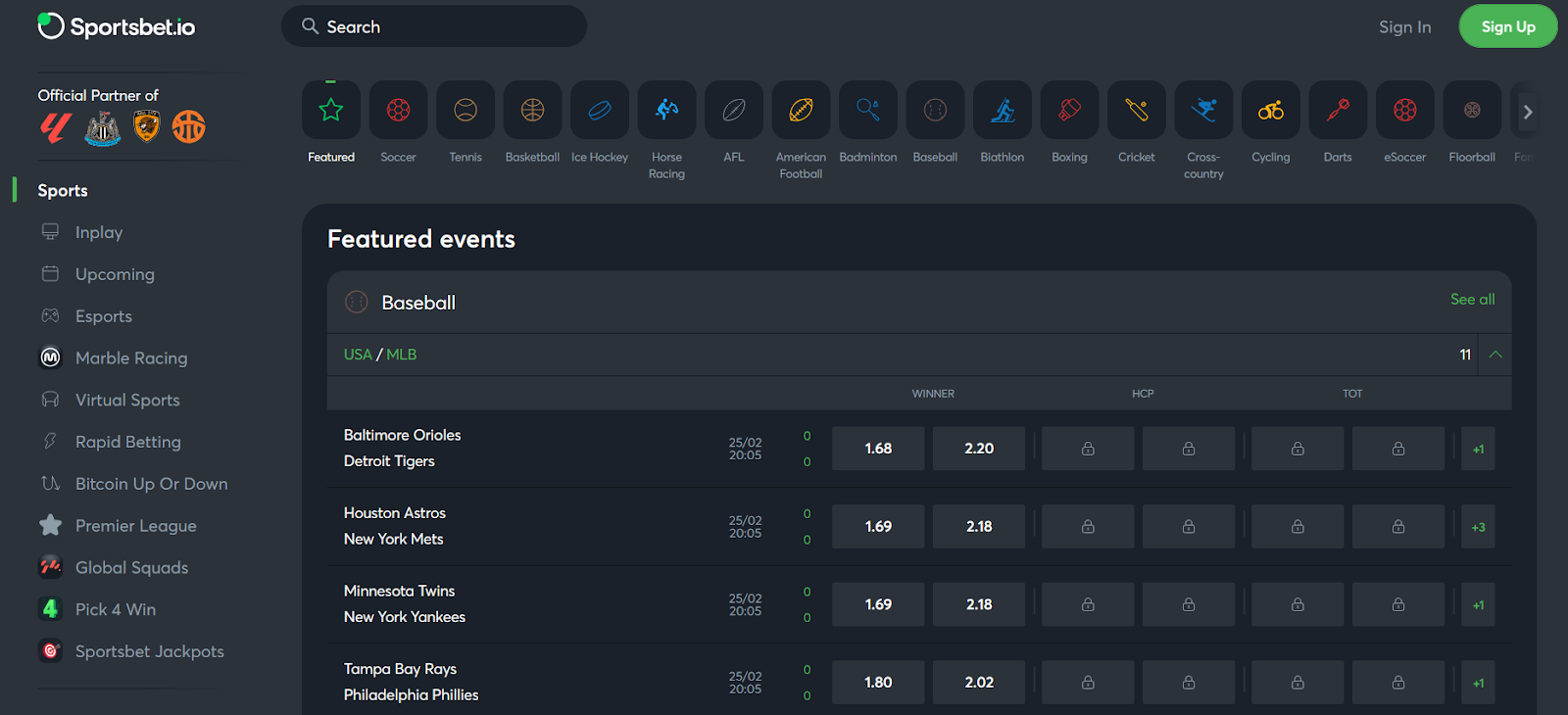Viewport: 1568px width, 715px height.
Task: Open the Cricket category icon
Action: [1137, 110]
